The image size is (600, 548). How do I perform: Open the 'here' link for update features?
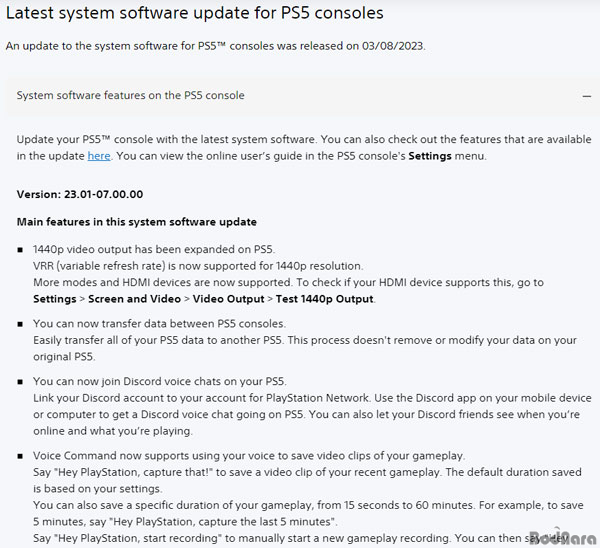coord(99,156)
